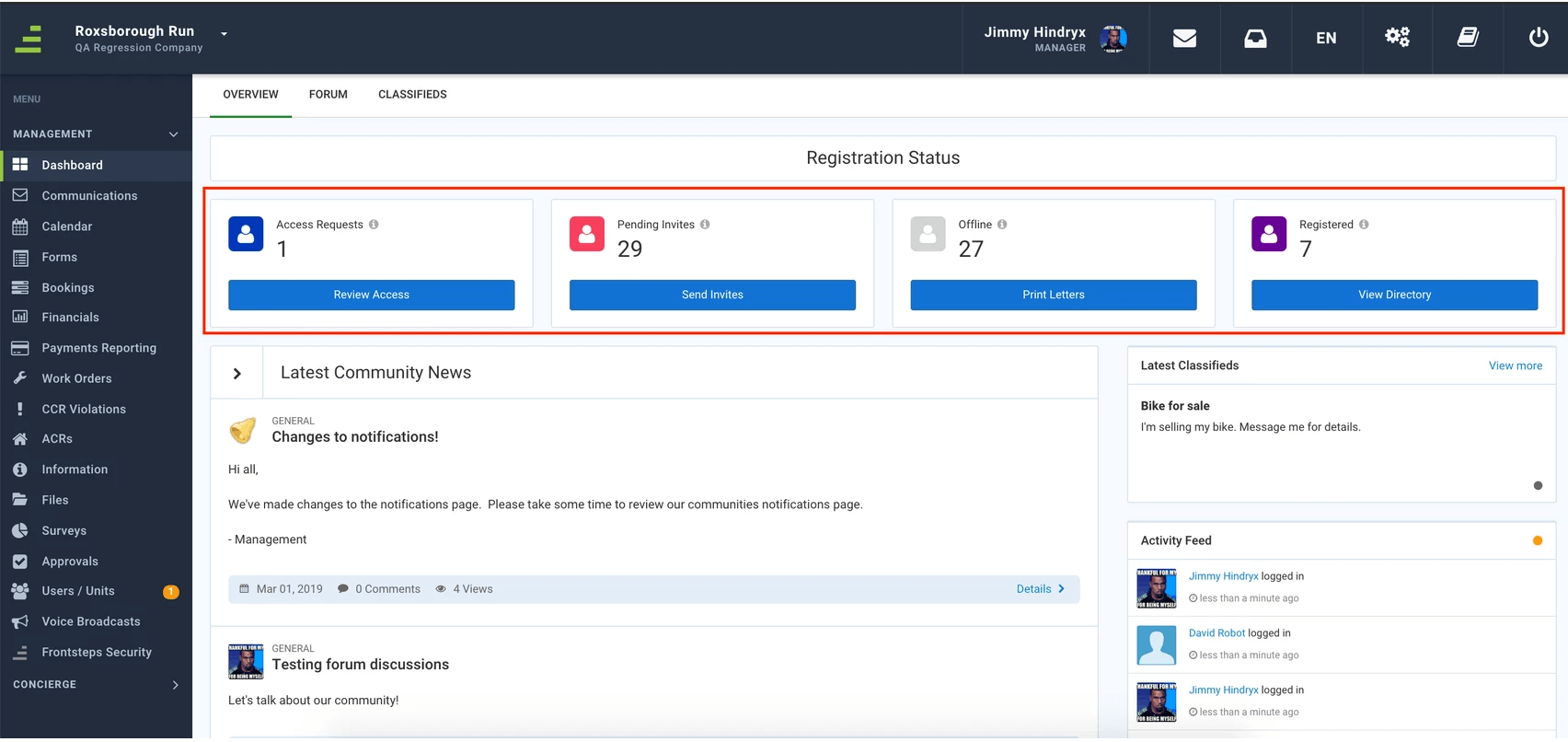Viewport: 1568px width, 742px height.
Task: Click the Information circle icon in sidebar
Action: click(19, 470)
